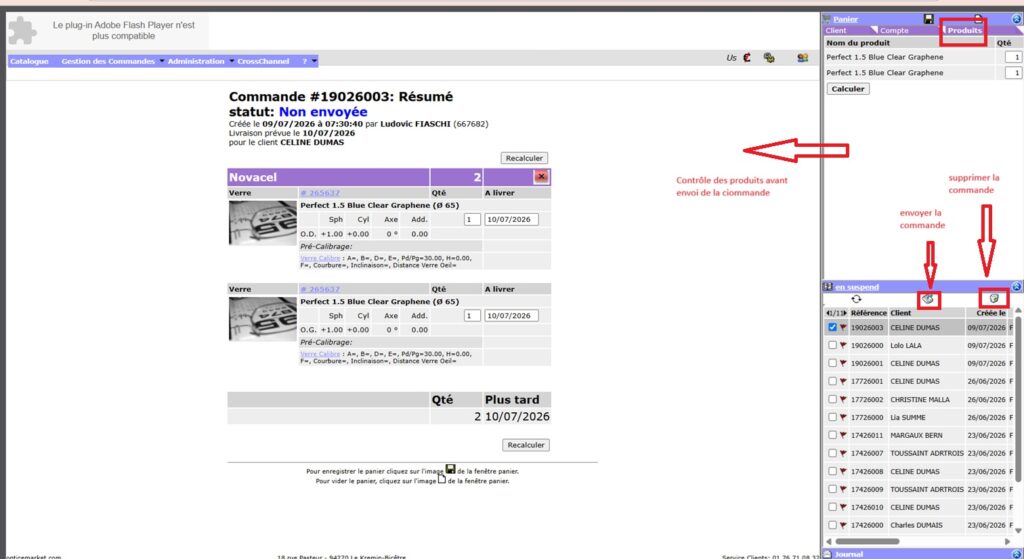Click the send order icon in en suspend toolbar
1024x559 pixels.
pyautogui.click(x=928, y=299)
